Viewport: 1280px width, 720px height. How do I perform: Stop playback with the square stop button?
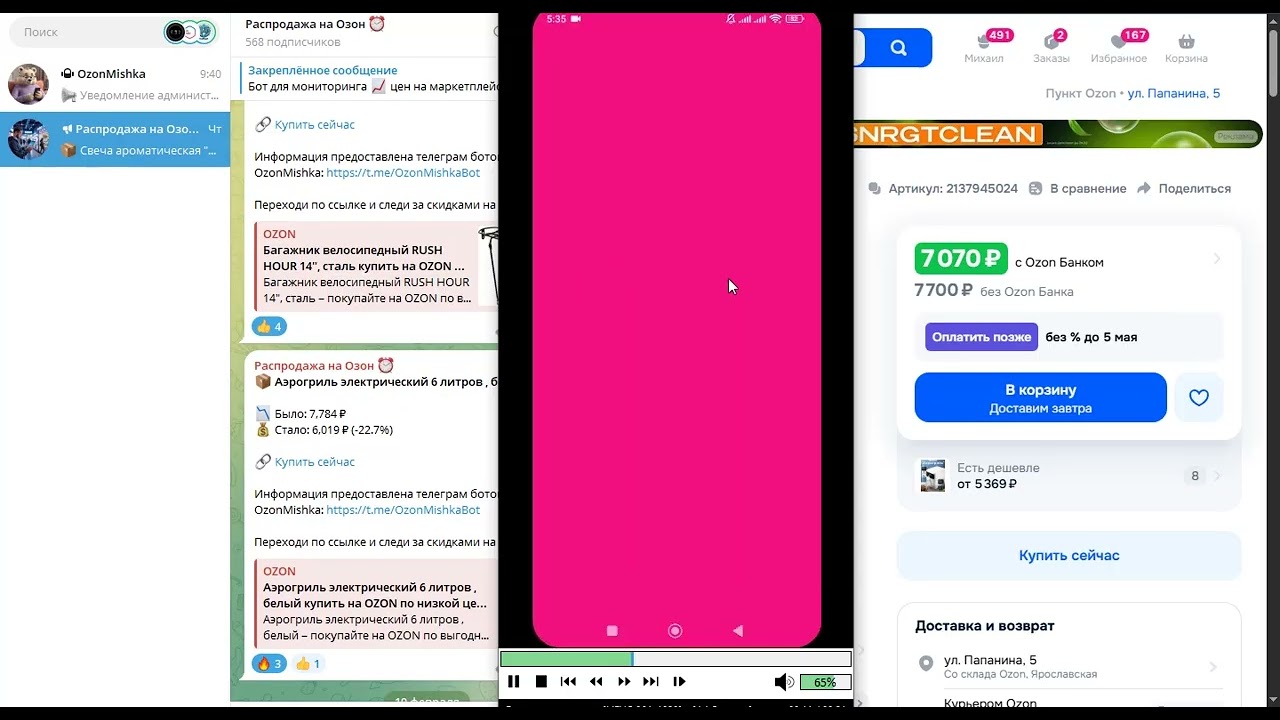pyautogui.click(x=541, y=682)
